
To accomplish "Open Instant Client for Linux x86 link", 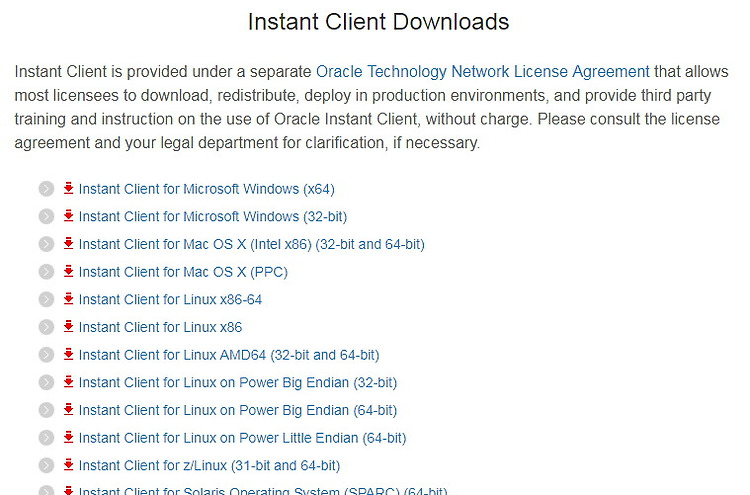I will point(160,328).
